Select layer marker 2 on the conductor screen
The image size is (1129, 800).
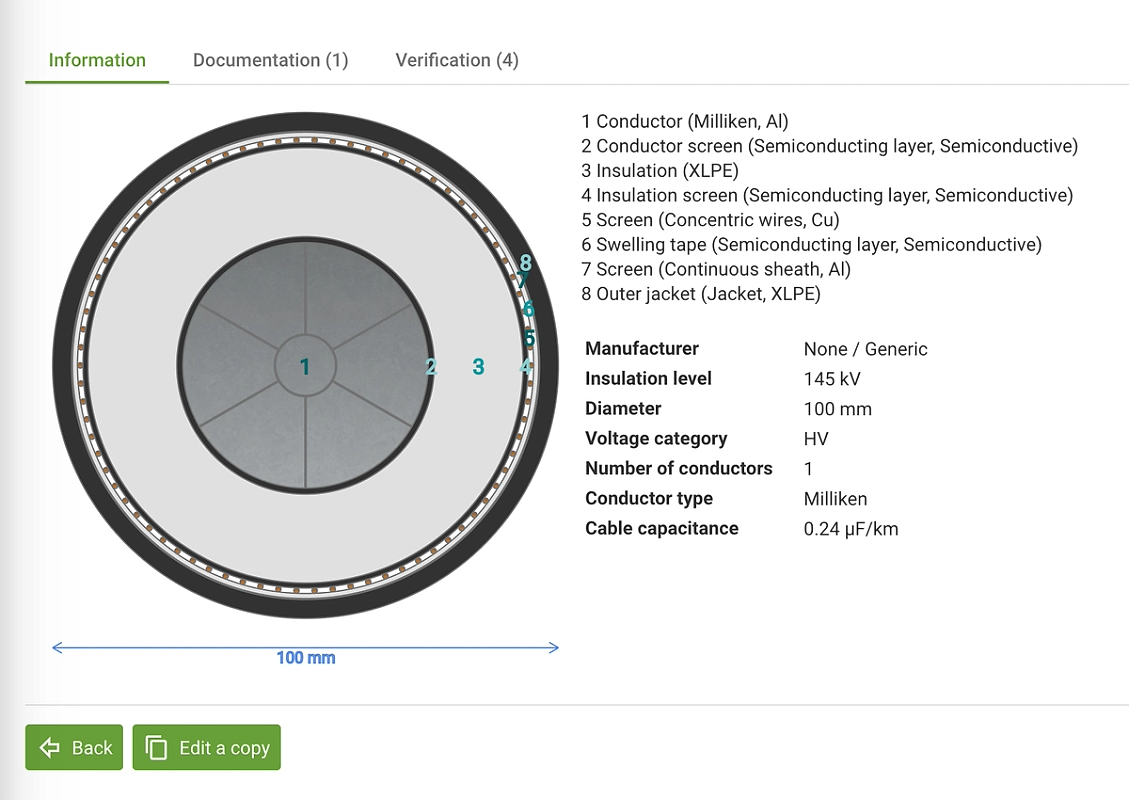pyautogui.click(x=431, y=367)
